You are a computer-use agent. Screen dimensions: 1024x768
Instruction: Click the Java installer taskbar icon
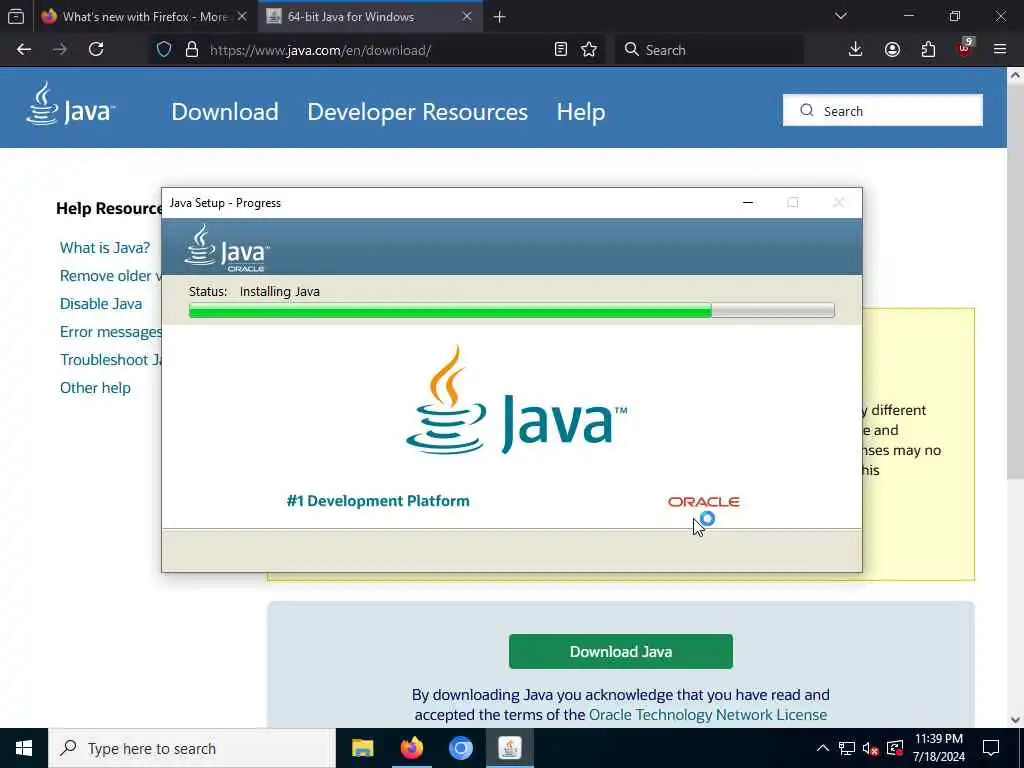point(509,748)
